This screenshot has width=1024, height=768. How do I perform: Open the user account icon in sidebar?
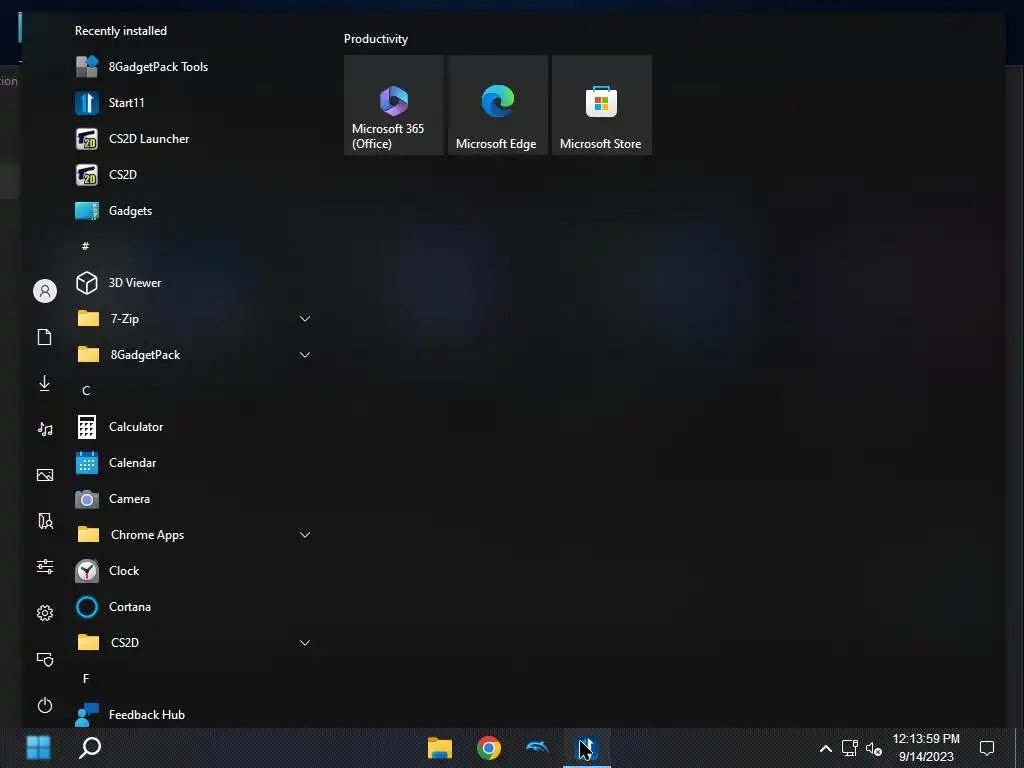(45, 291)
